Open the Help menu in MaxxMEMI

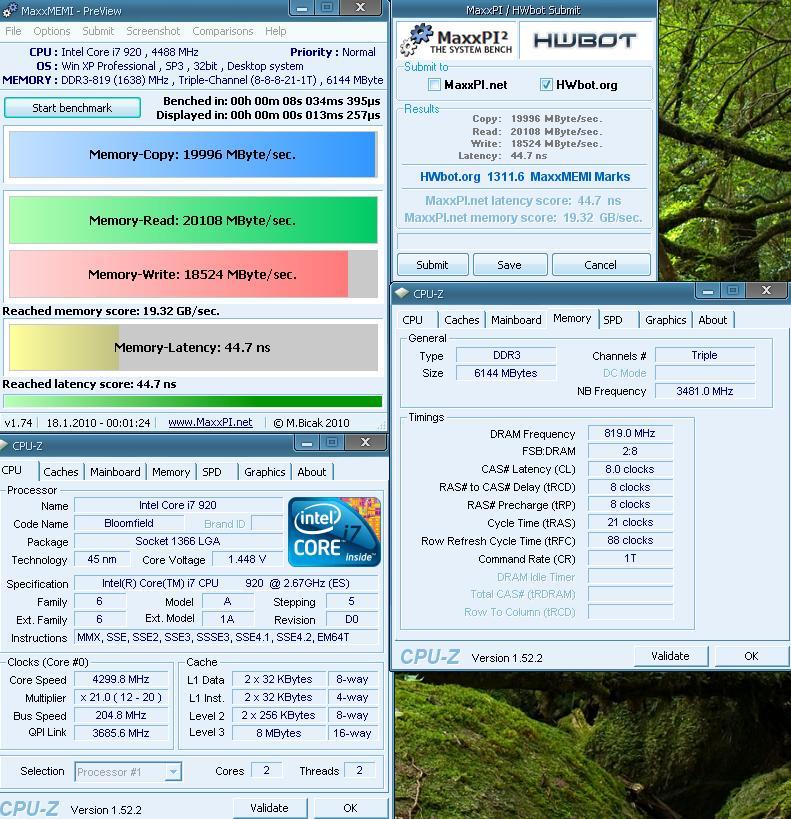point(275,31)
